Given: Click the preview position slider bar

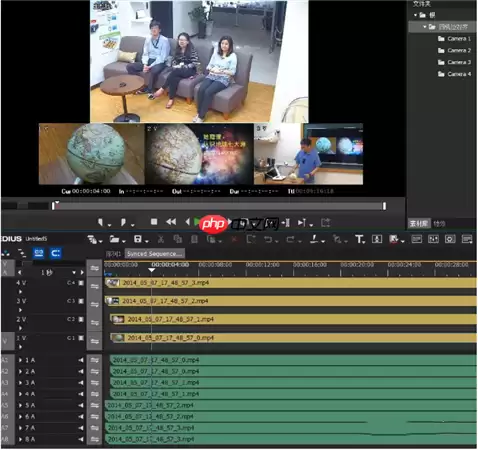Looking at the screenshot, I should pos(219,206).
